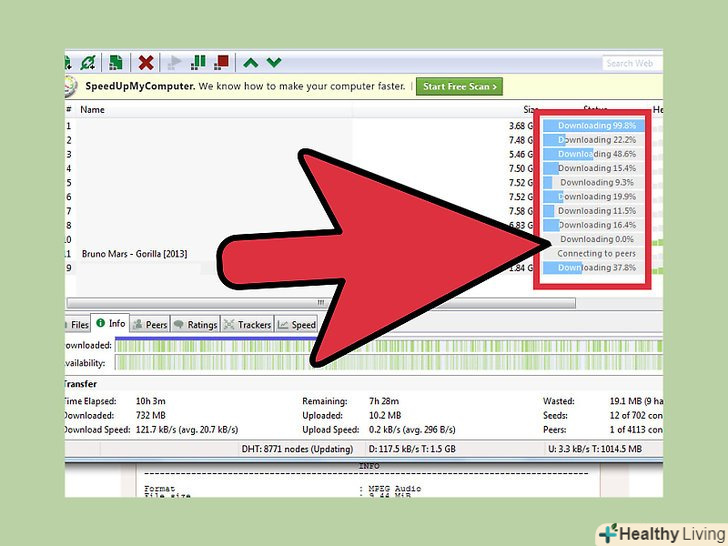
Task: Select the row showing Downloading 15.4%
Action: click(x=594, y=168)
